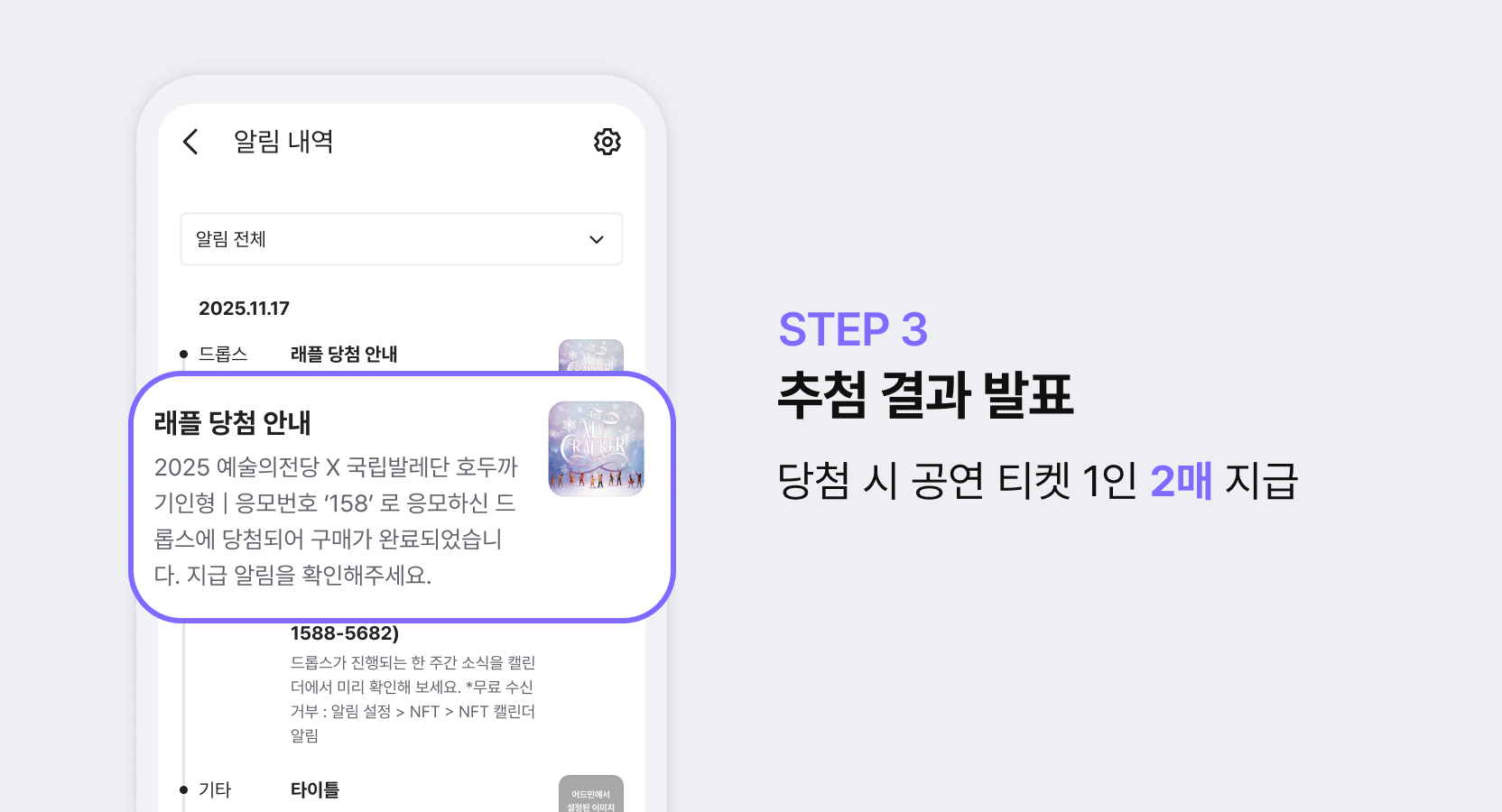This screenshot has height=812, width=1502.
Task: Expand the 알림 전체 dropdown chevron
Action: click(x=597, y=240)
